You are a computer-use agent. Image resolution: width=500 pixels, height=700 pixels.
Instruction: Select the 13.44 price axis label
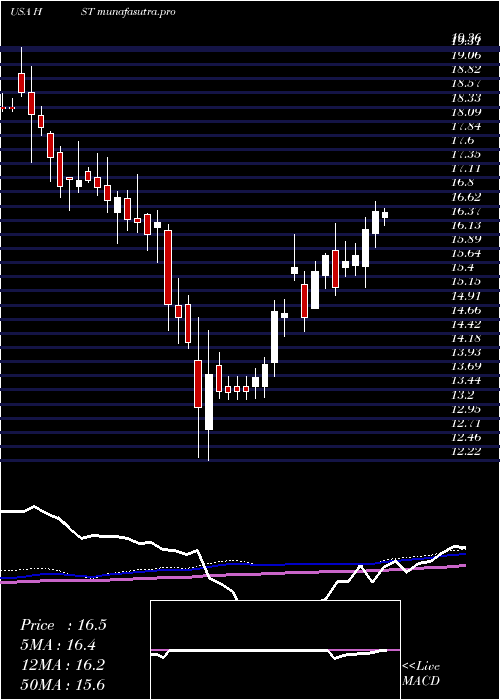[x=466, y=380]
